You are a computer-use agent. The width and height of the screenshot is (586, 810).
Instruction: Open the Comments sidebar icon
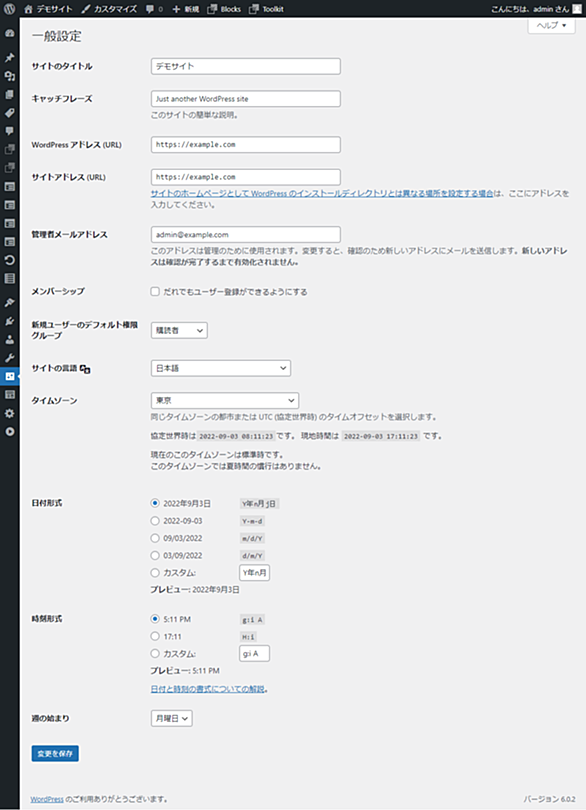[x=9, y=131]
